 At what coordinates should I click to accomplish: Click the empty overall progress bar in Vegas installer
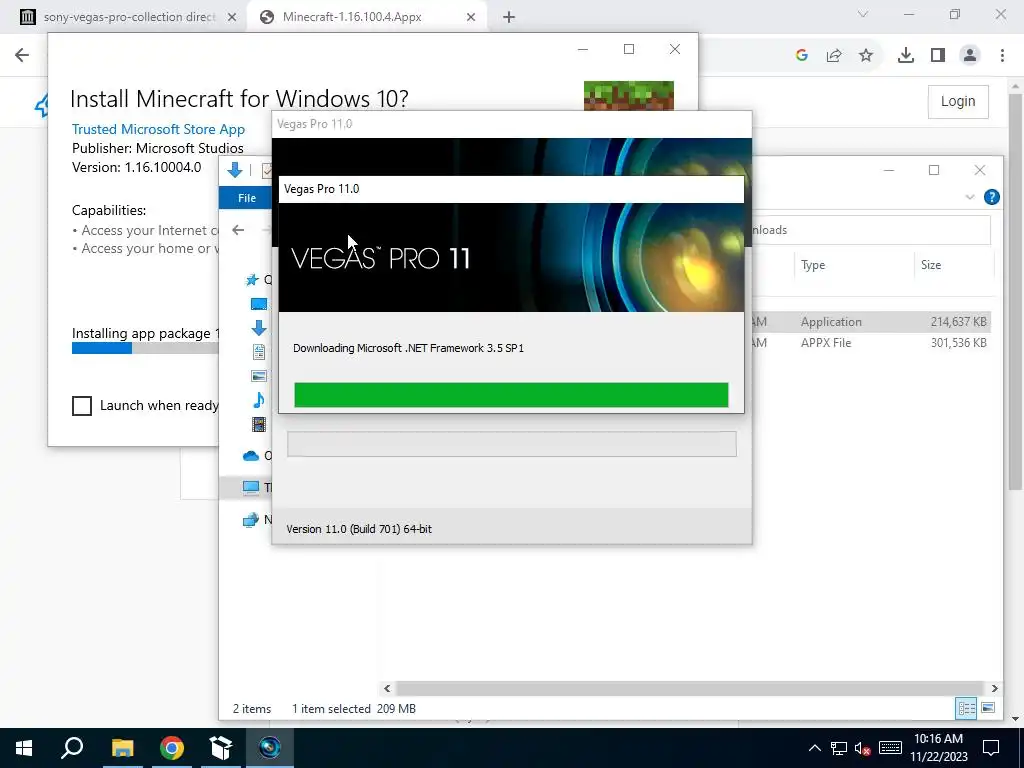pyautogui.click(x=512, y=444)
